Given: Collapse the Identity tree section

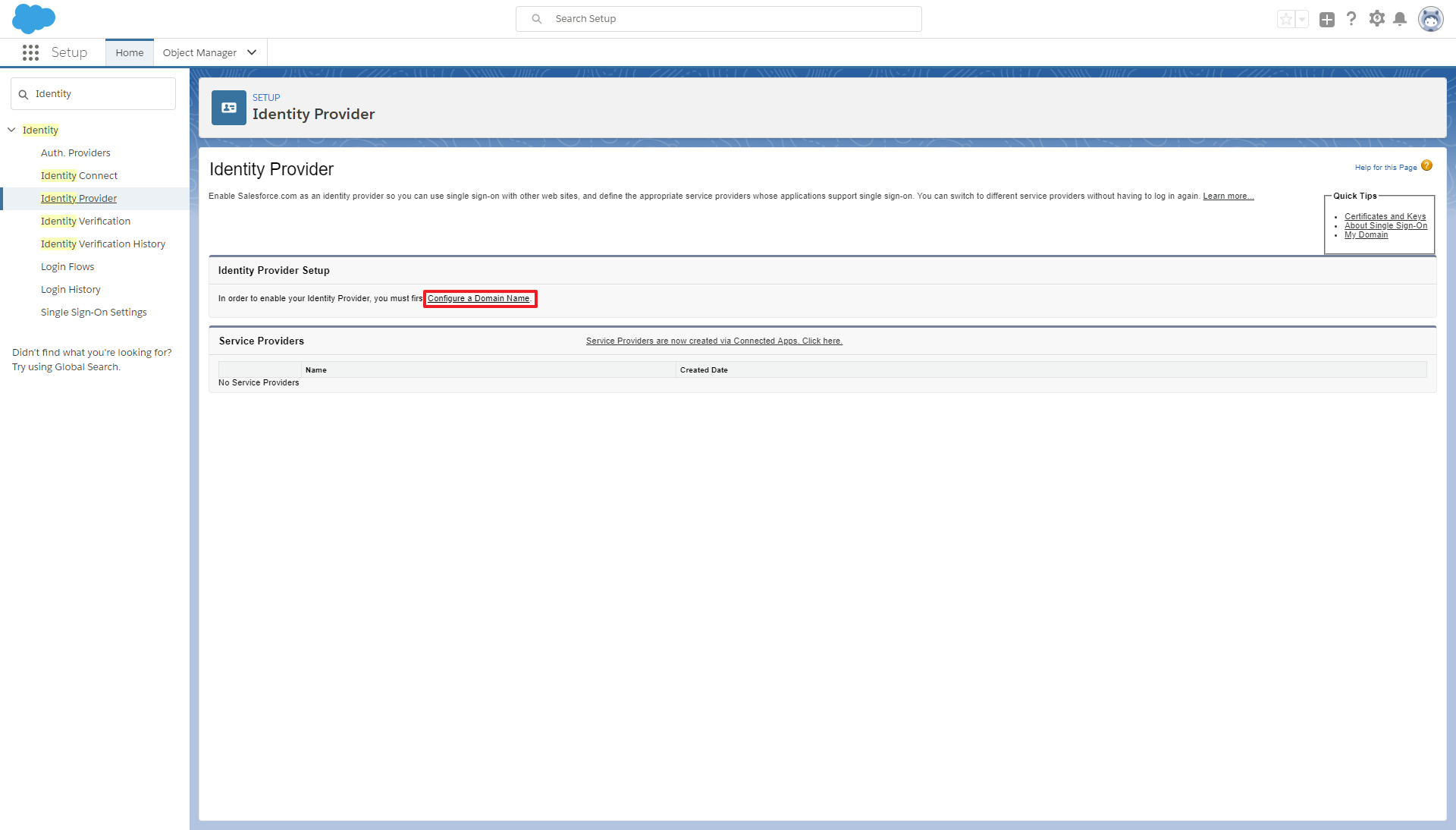Looking at the screenshot, I should click(11, 130).
